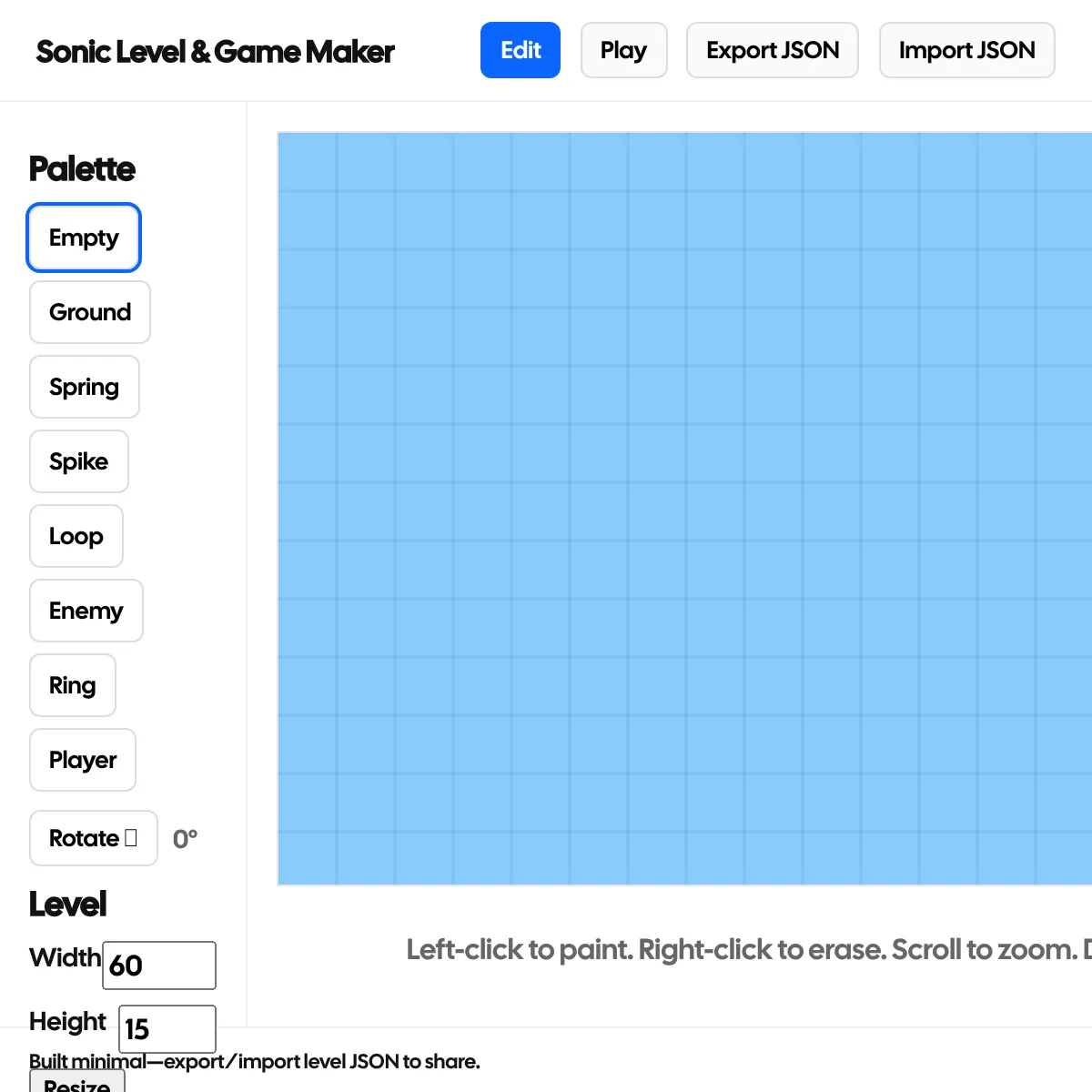
Task: Paint a cell on the blue grid canvas
Action: [684, 508]
